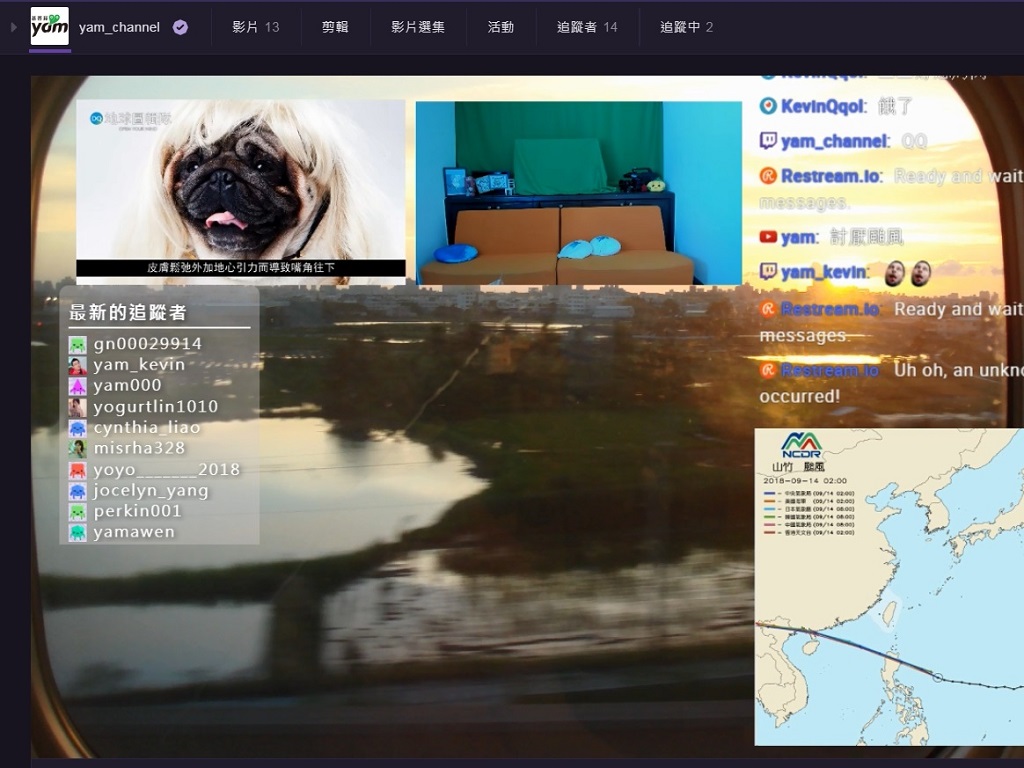Click the avatar icon beside gn00029914

(x=77, y=344)
